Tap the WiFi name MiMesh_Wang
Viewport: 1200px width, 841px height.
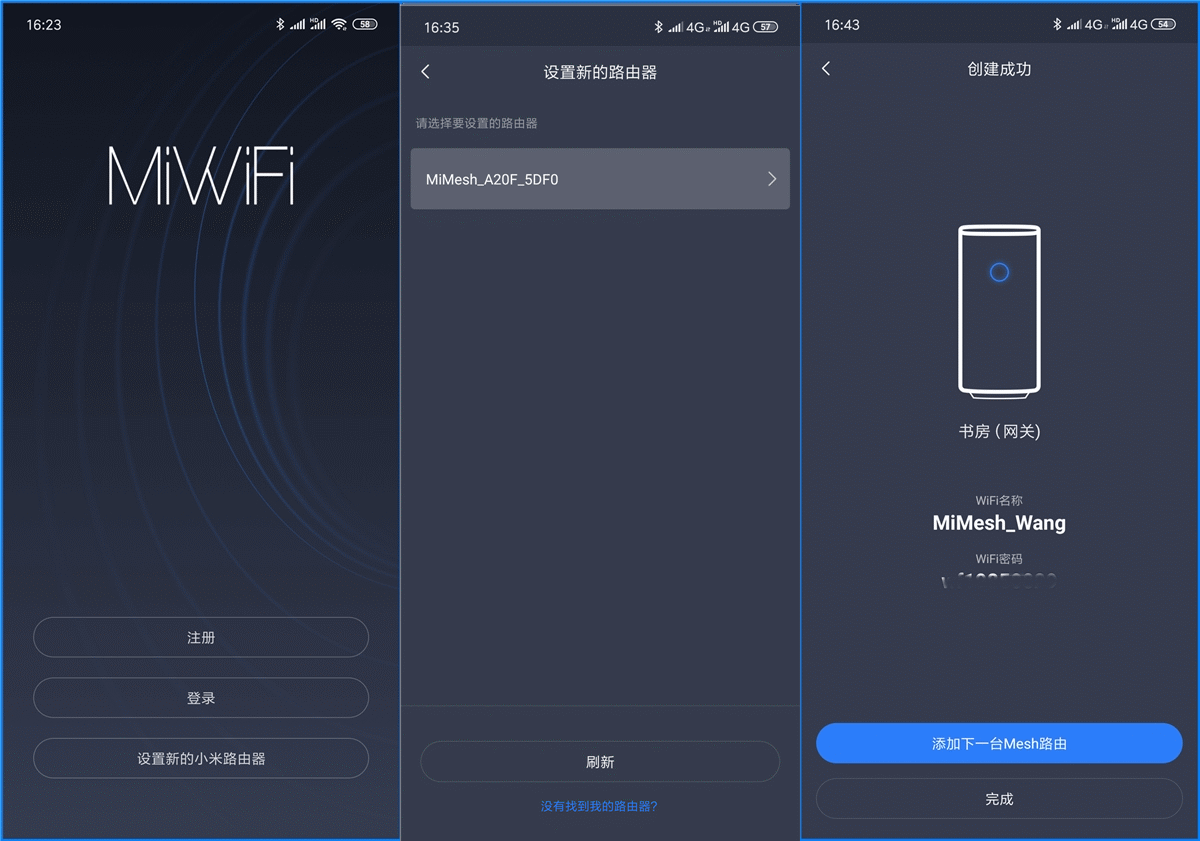click(x=999, y=523)
